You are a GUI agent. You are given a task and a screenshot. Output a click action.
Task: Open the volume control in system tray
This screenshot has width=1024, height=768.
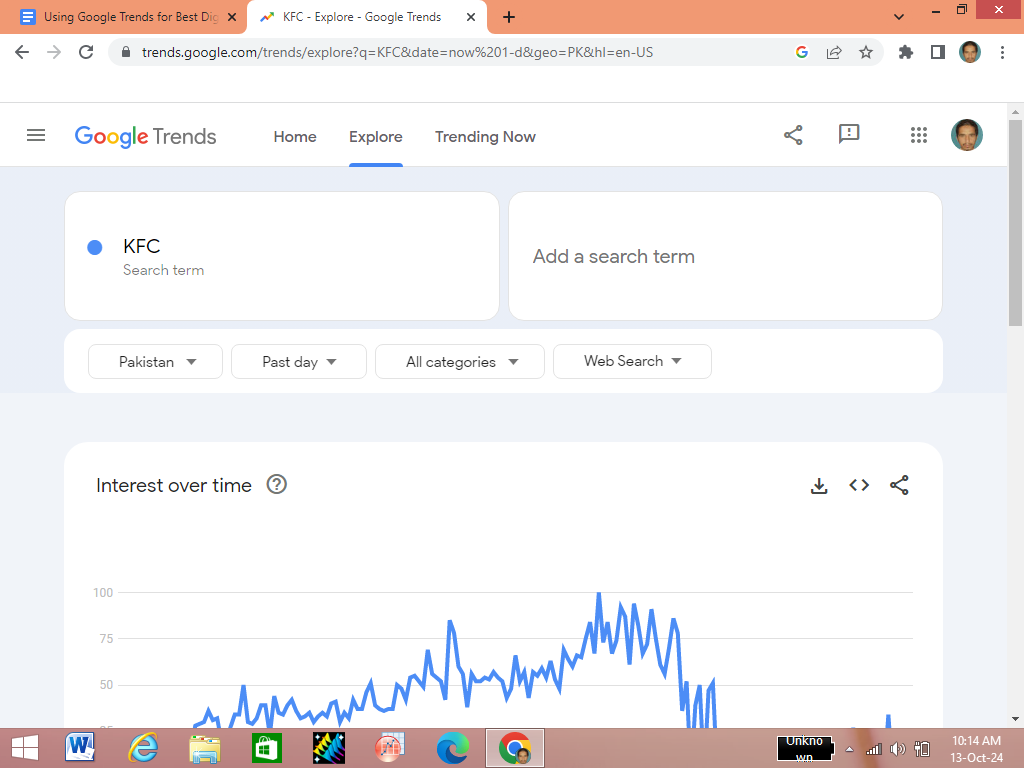[x=898, y=749]
